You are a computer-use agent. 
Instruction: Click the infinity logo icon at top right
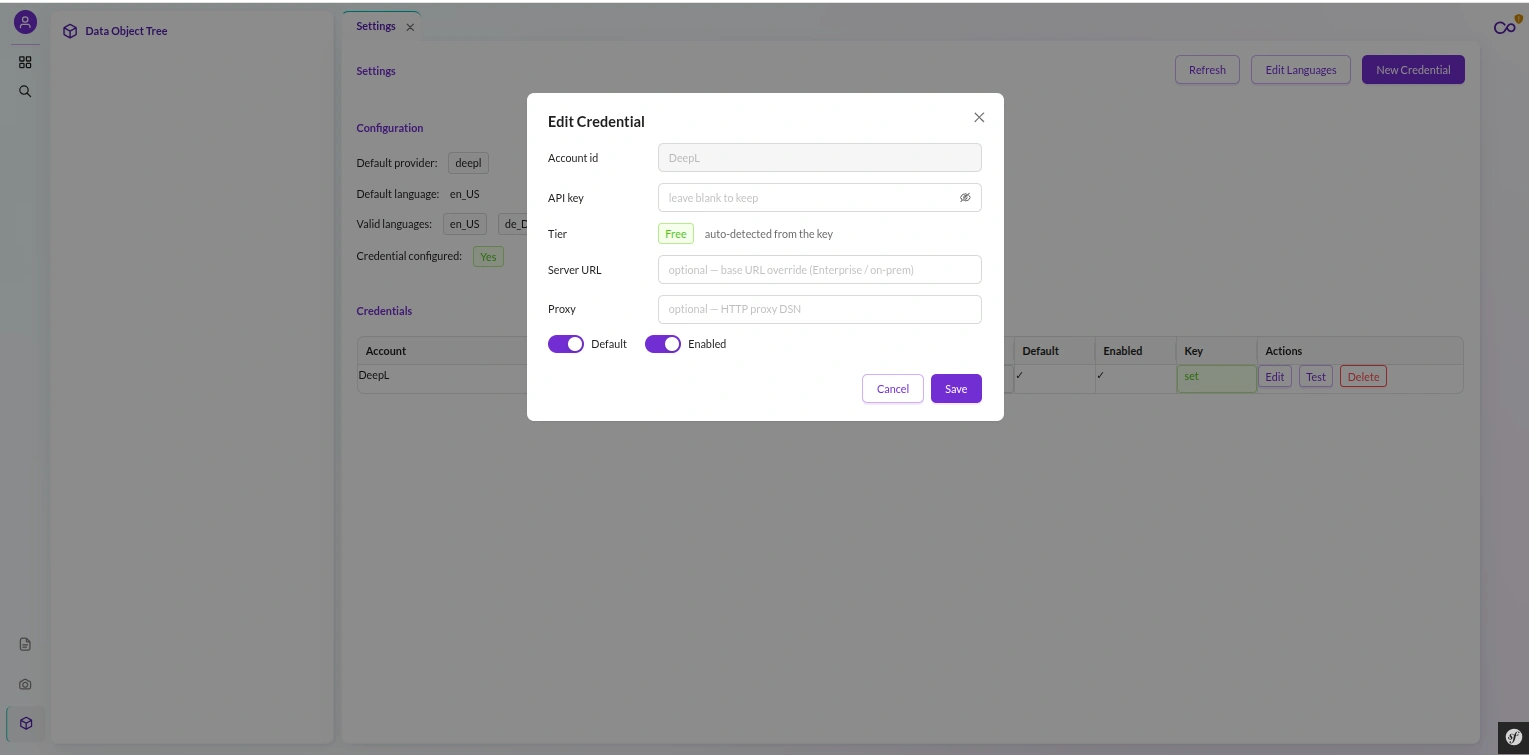[x=1505, y=27]
